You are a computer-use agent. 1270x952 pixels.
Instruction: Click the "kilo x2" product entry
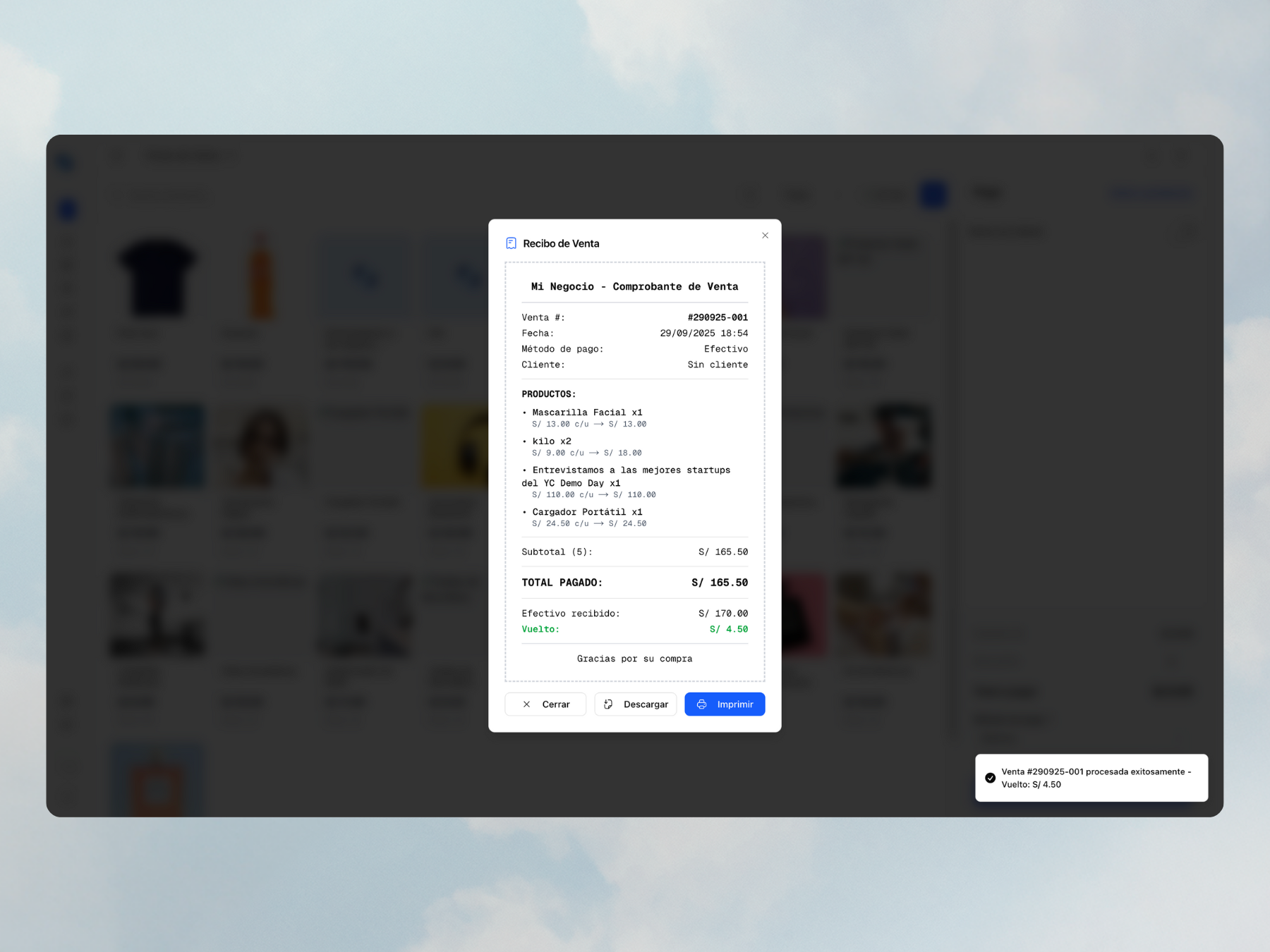pyautogui.click(x=550, y=441)
